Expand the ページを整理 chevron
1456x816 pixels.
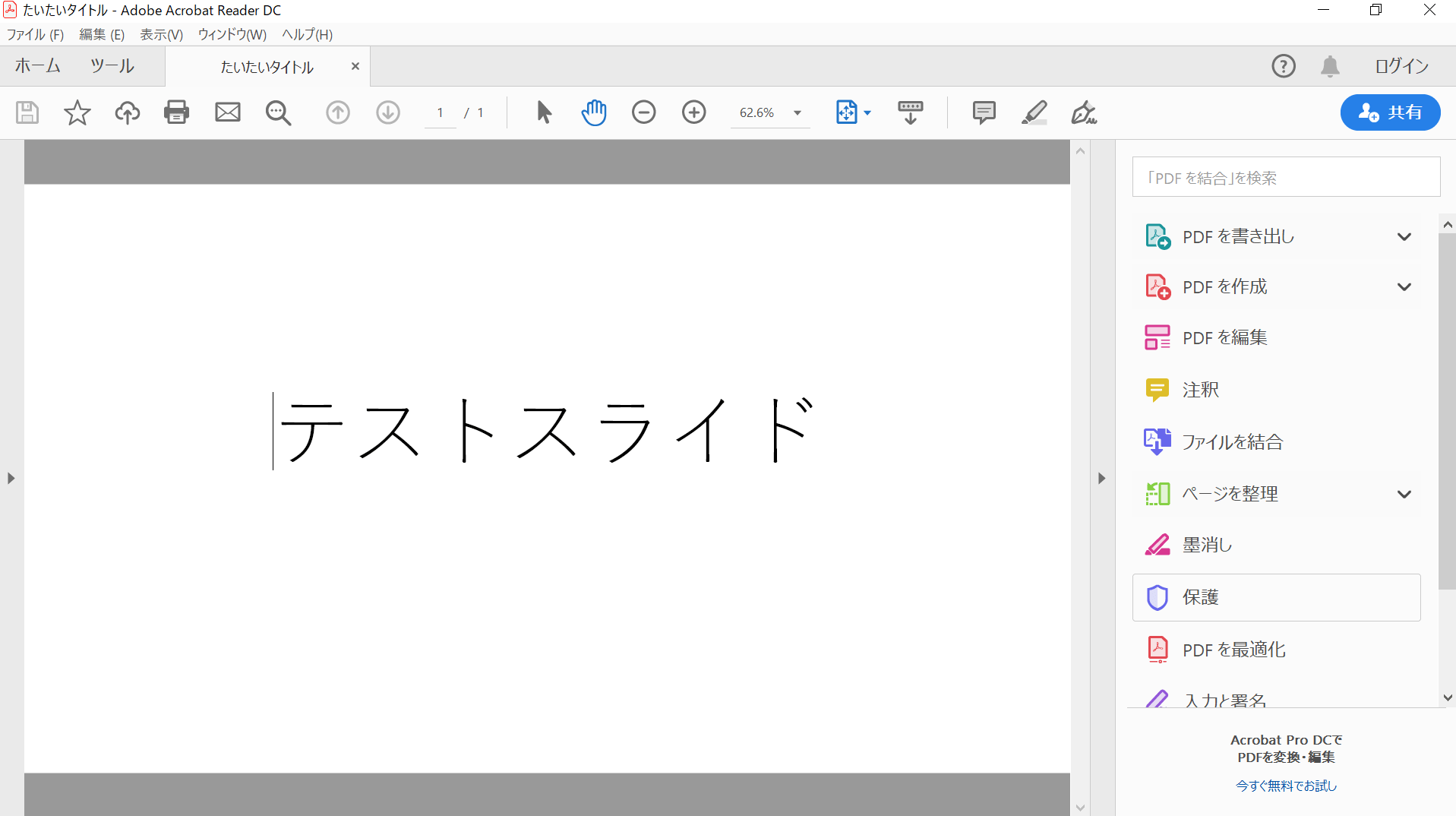click(1404, 494)
